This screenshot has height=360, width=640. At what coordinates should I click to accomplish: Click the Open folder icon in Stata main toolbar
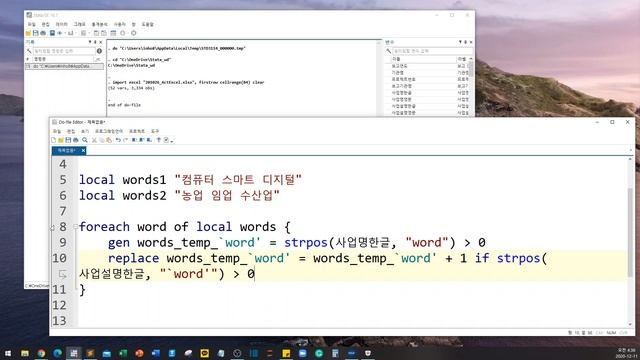(28, 33)
